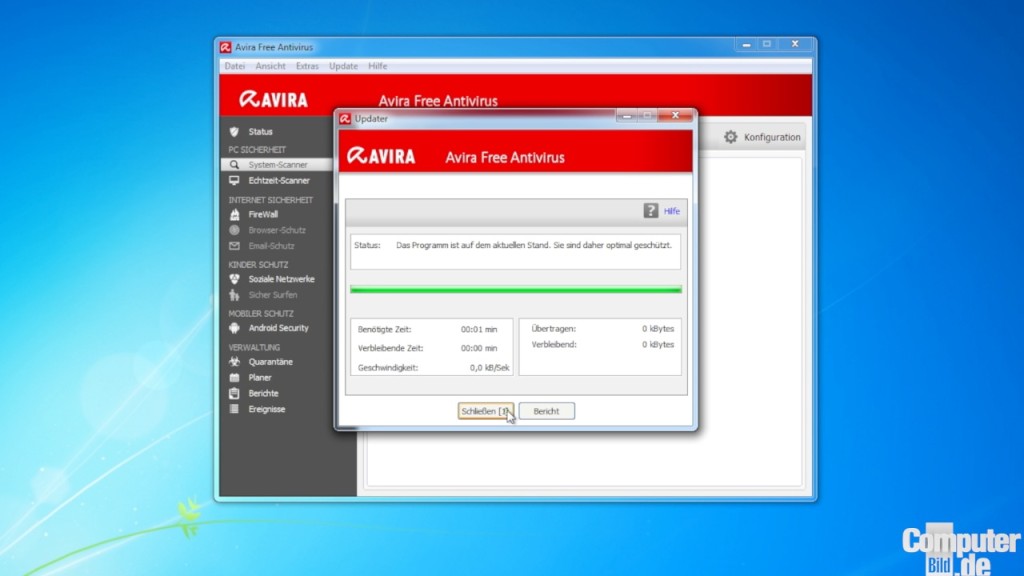Viewport: 1024px width, 576px height.
Task: Click the Bericht button
Action: coord(547,411)
